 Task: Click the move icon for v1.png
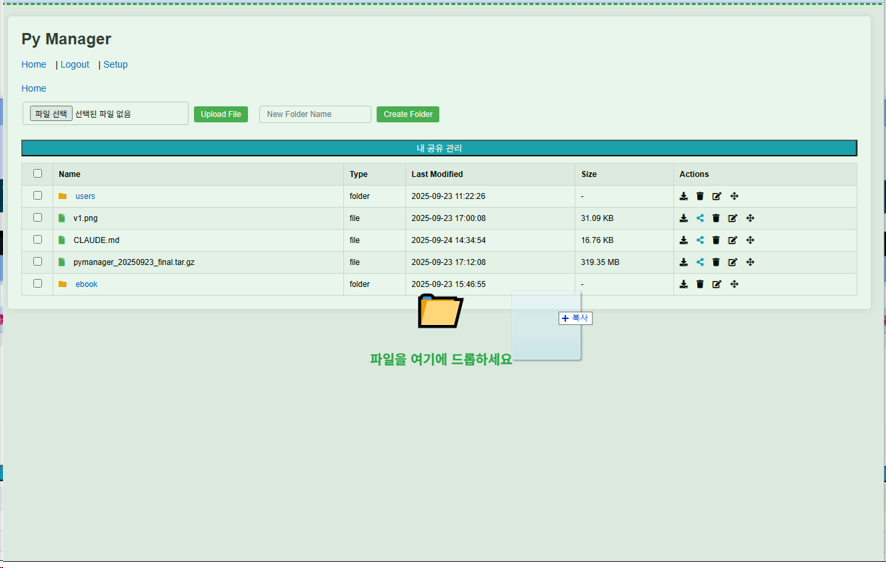(750, 218)
